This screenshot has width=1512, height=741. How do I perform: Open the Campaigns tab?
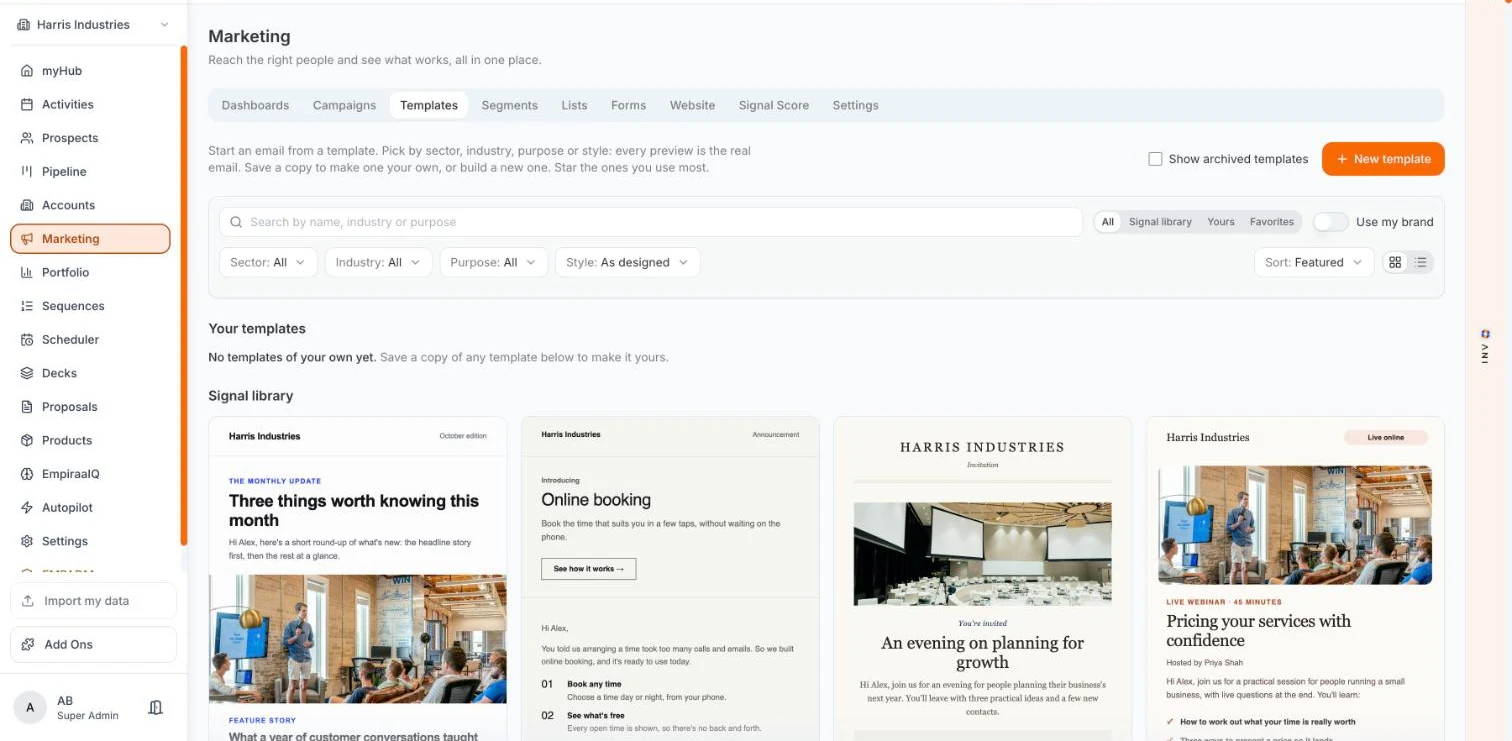(x=344, y=105)
